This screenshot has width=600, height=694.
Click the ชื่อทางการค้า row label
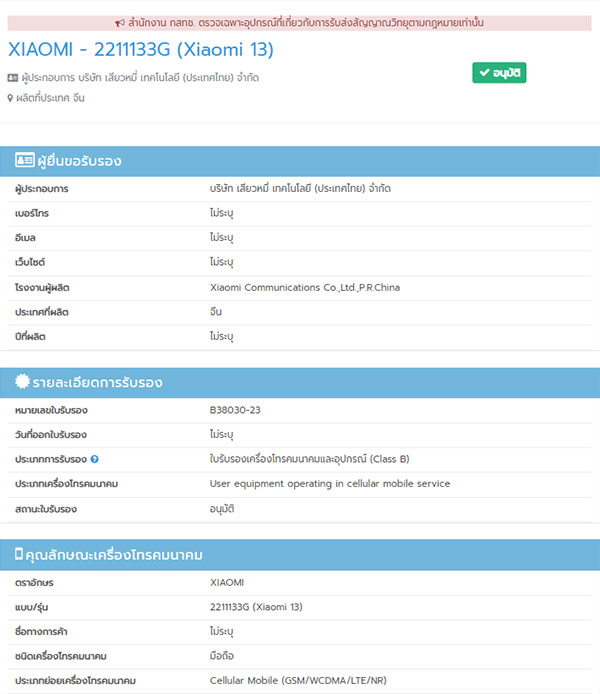click(41, 632)
